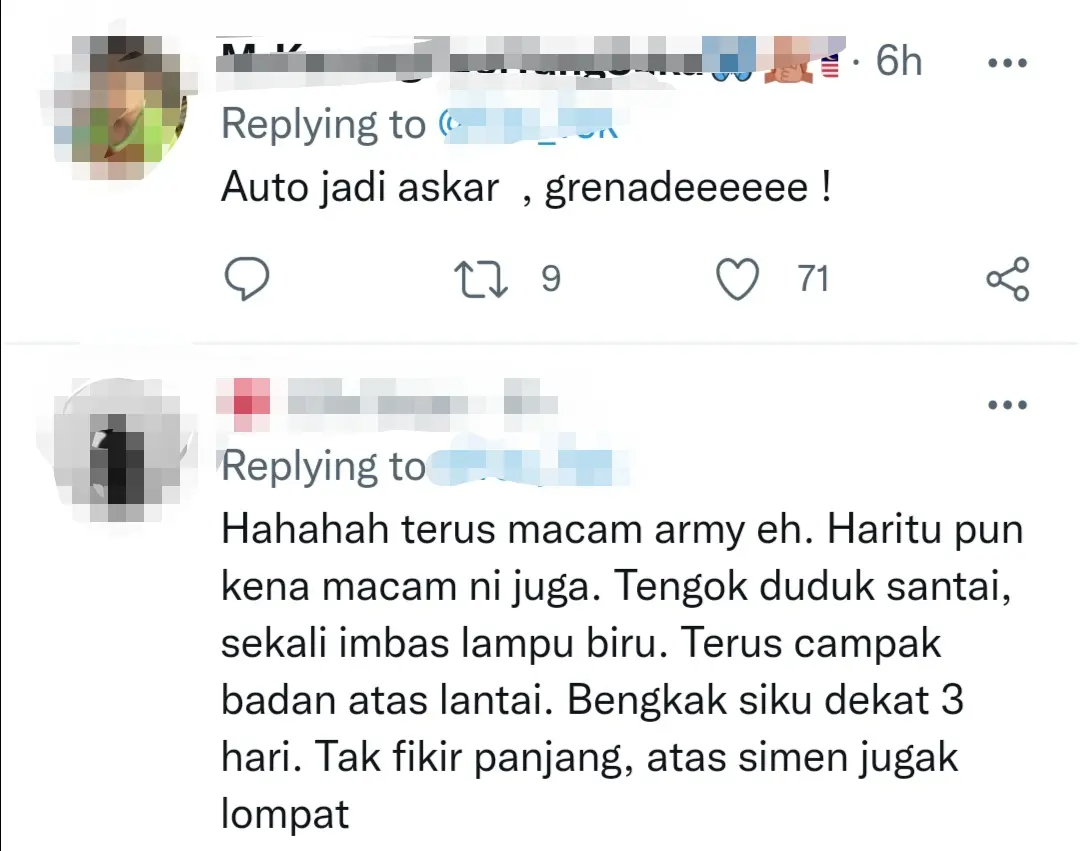Open replied-to handle in second tweet
The image size is (1080, 851).
coord(529,467)
